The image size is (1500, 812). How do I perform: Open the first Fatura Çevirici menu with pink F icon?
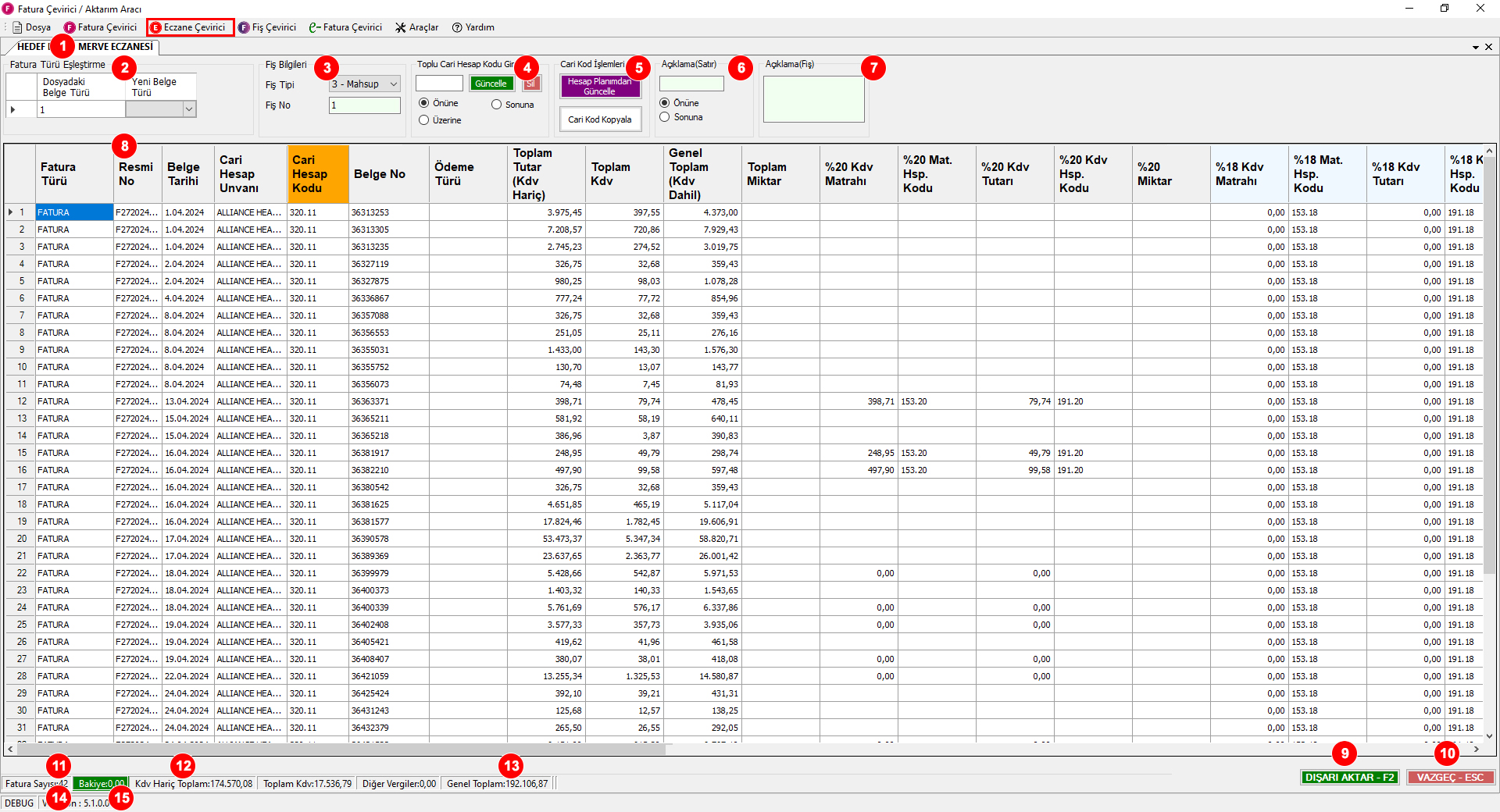click(x=101, y=27)
